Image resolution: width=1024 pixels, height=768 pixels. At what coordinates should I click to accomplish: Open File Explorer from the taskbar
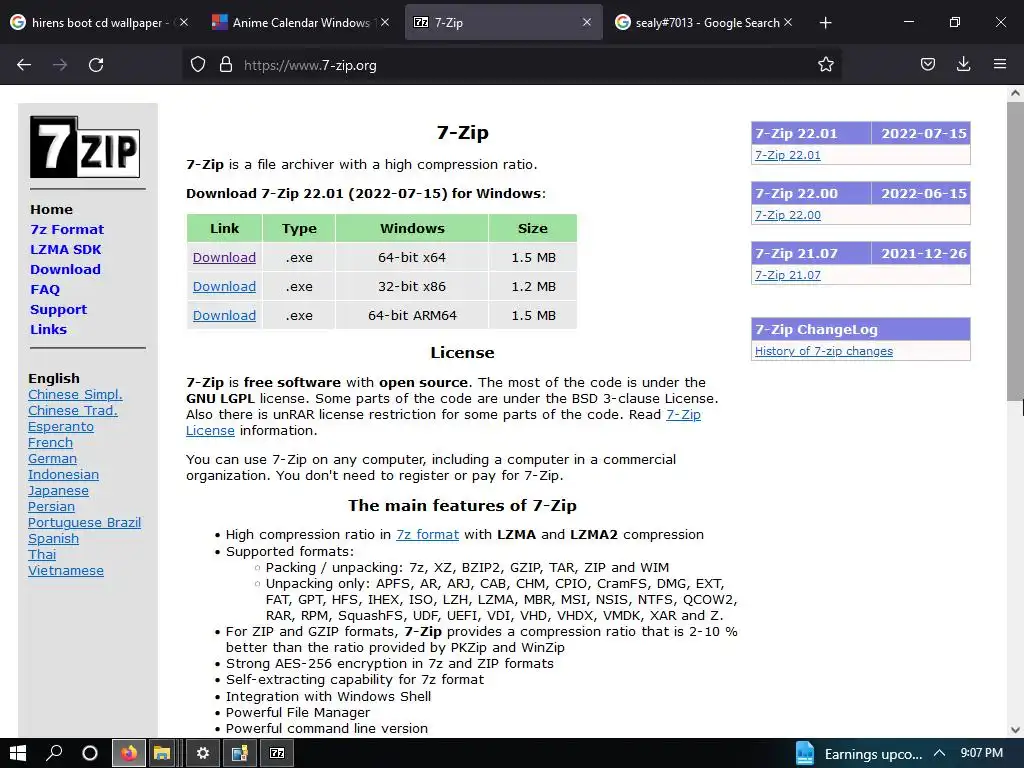pos(162,753)
